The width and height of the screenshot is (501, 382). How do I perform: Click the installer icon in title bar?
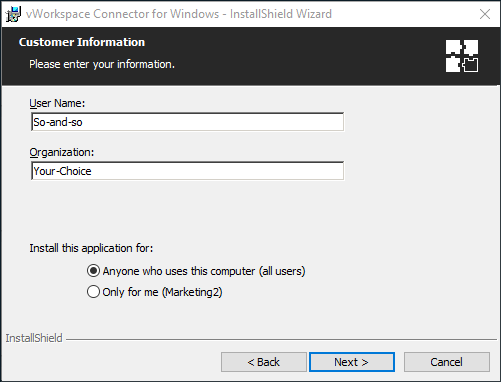click(x=13, y=14)
